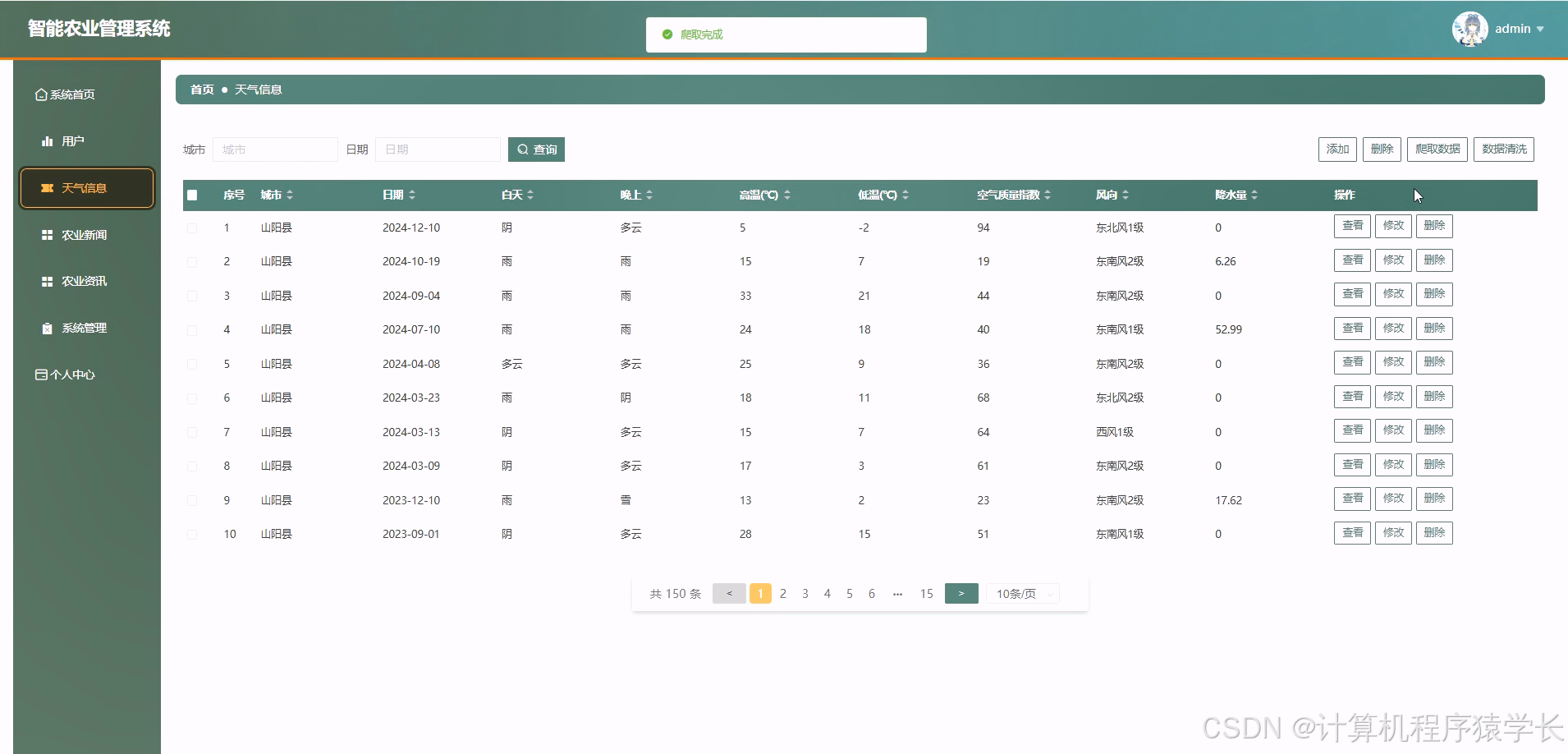Open the 10条/页 page size dropdown

(1020, 593)
